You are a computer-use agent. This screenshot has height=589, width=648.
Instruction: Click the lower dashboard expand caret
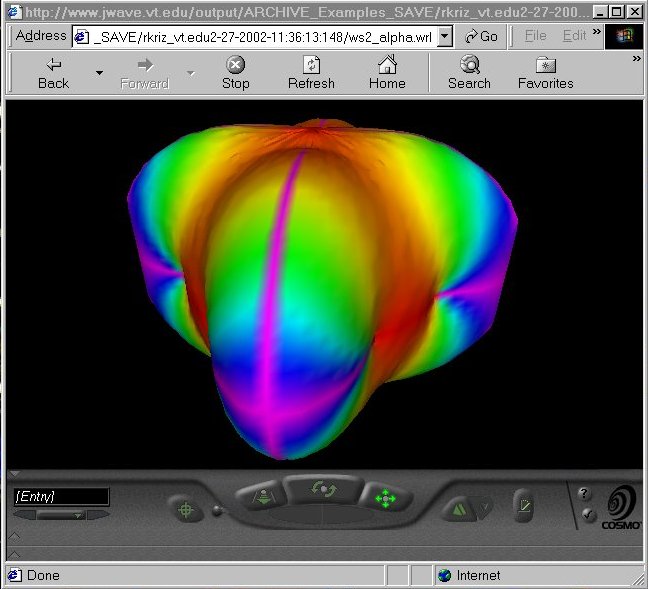(15, 554)
